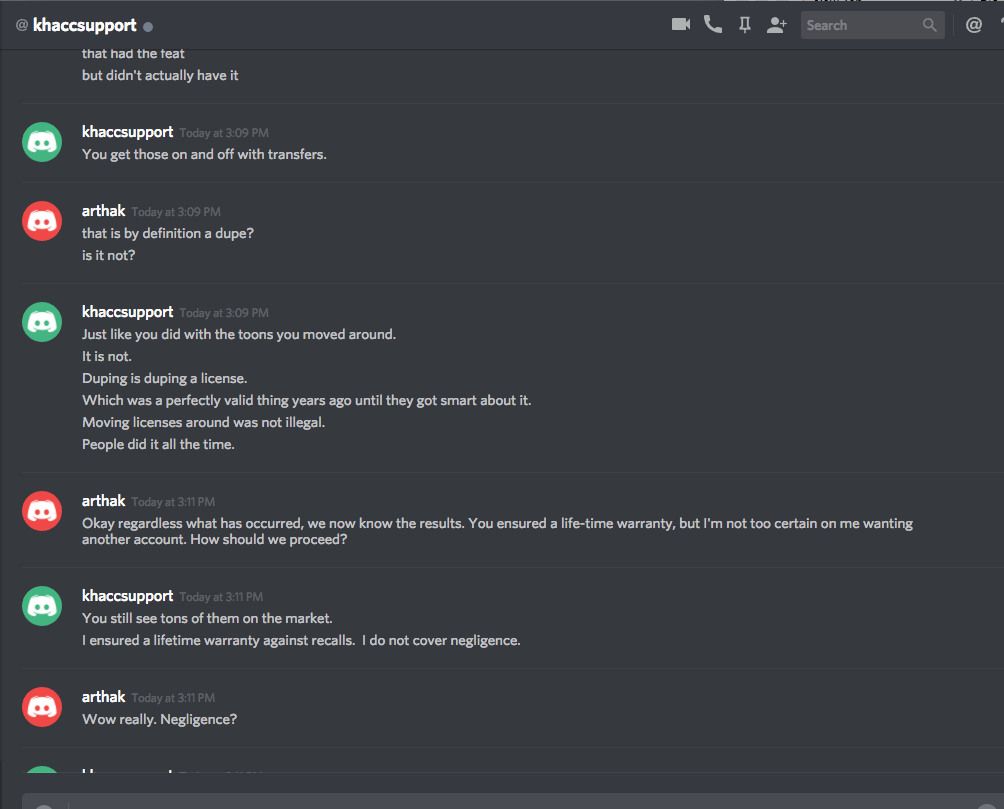Open khaccsupport username on 'toons' message
The image size is (1004, 809).
(x=127, y=312)
